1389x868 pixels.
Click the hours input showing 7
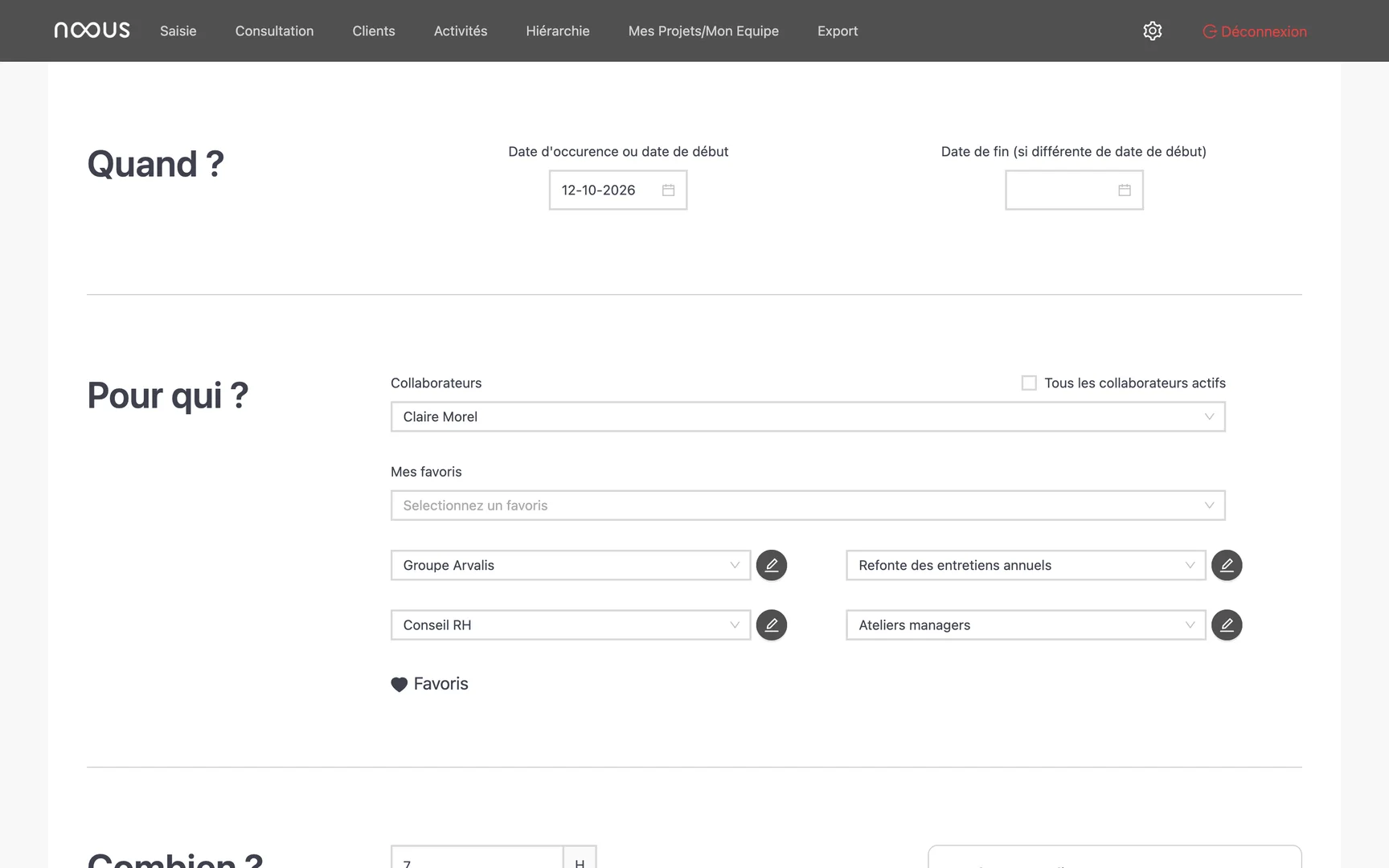coord(477,857)
